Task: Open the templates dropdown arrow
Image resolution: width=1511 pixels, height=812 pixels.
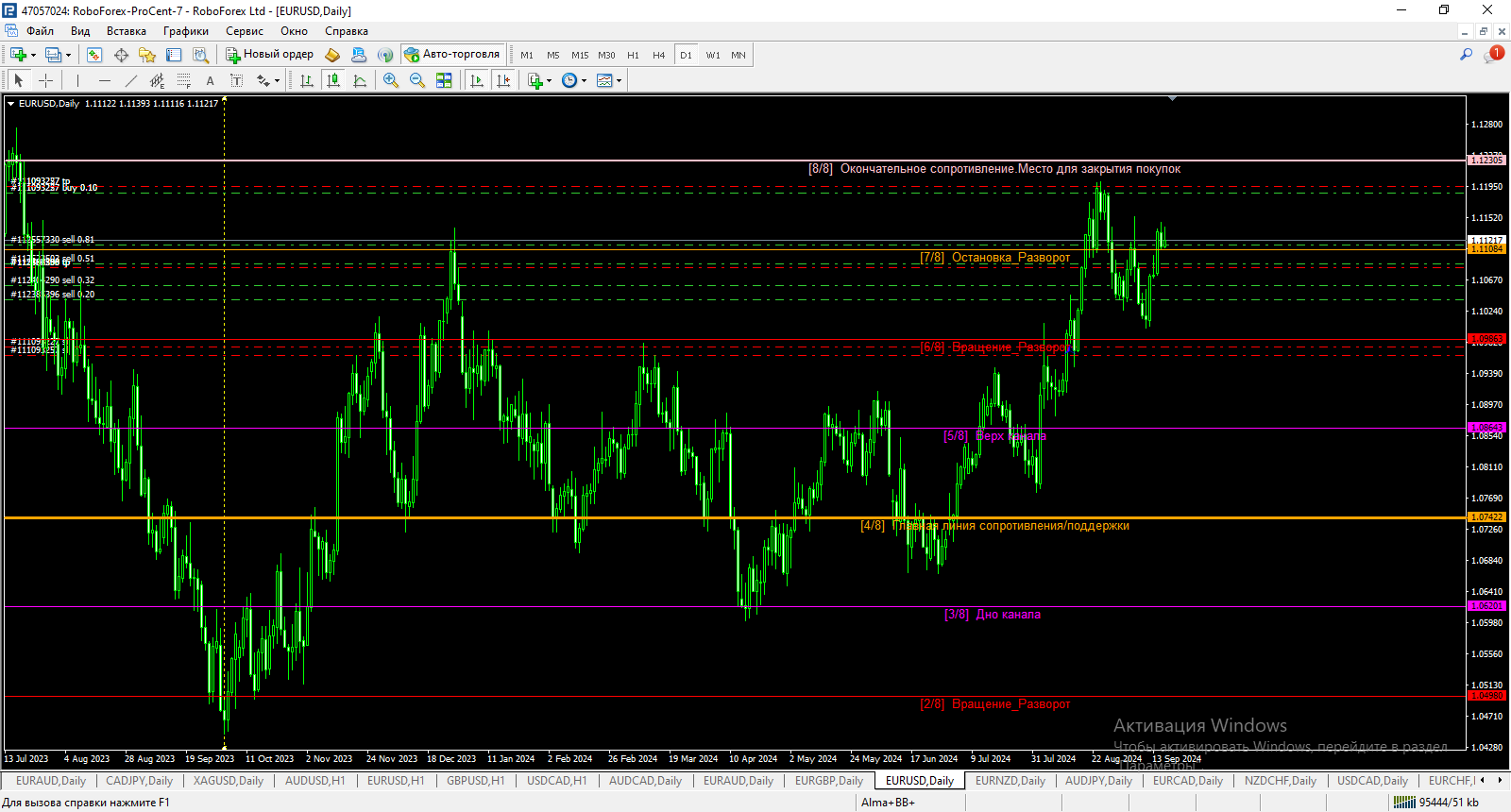Action: coord(620,81)
